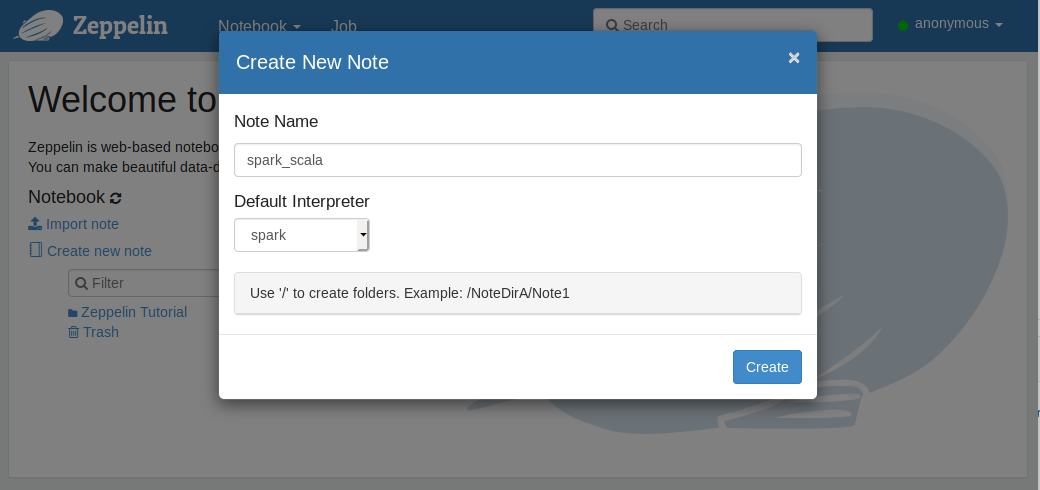Open the Notebook menu in navbar
This screenshot has width=1040, height=490.
(x=259, y=26)
